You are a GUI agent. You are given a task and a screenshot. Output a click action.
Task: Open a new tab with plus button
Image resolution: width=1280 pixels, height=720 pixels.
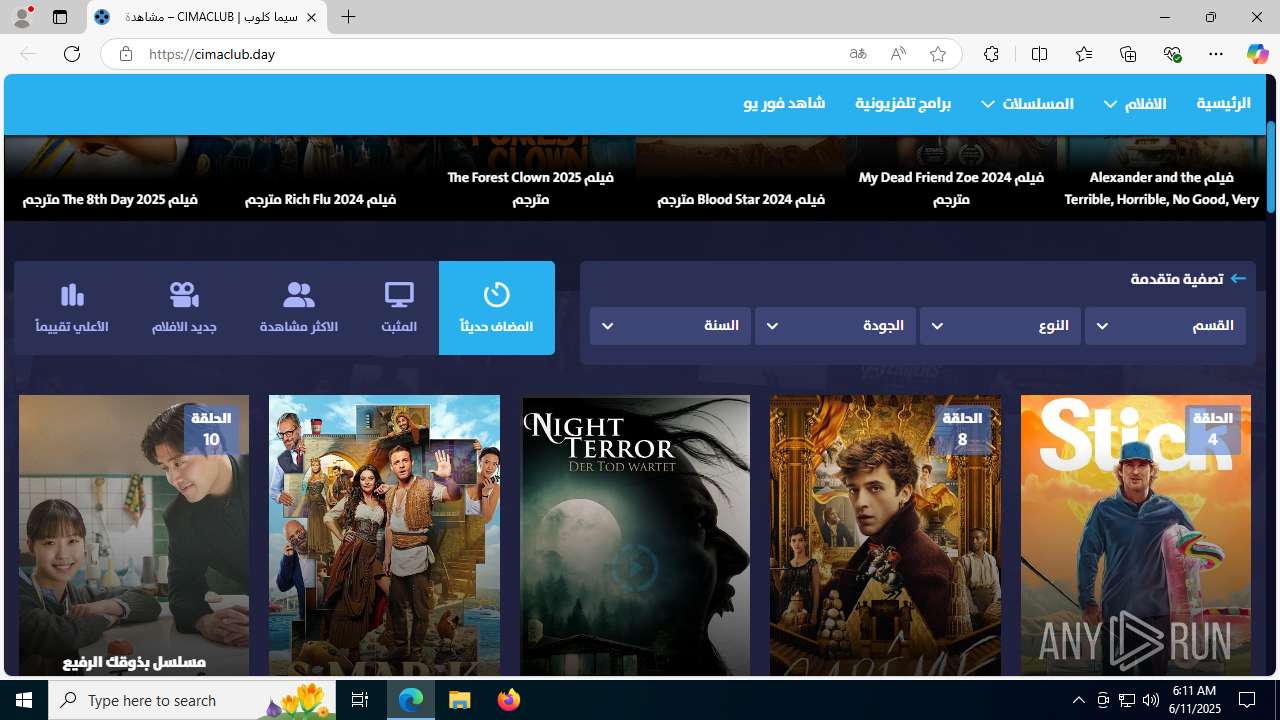tap(348, 17)
